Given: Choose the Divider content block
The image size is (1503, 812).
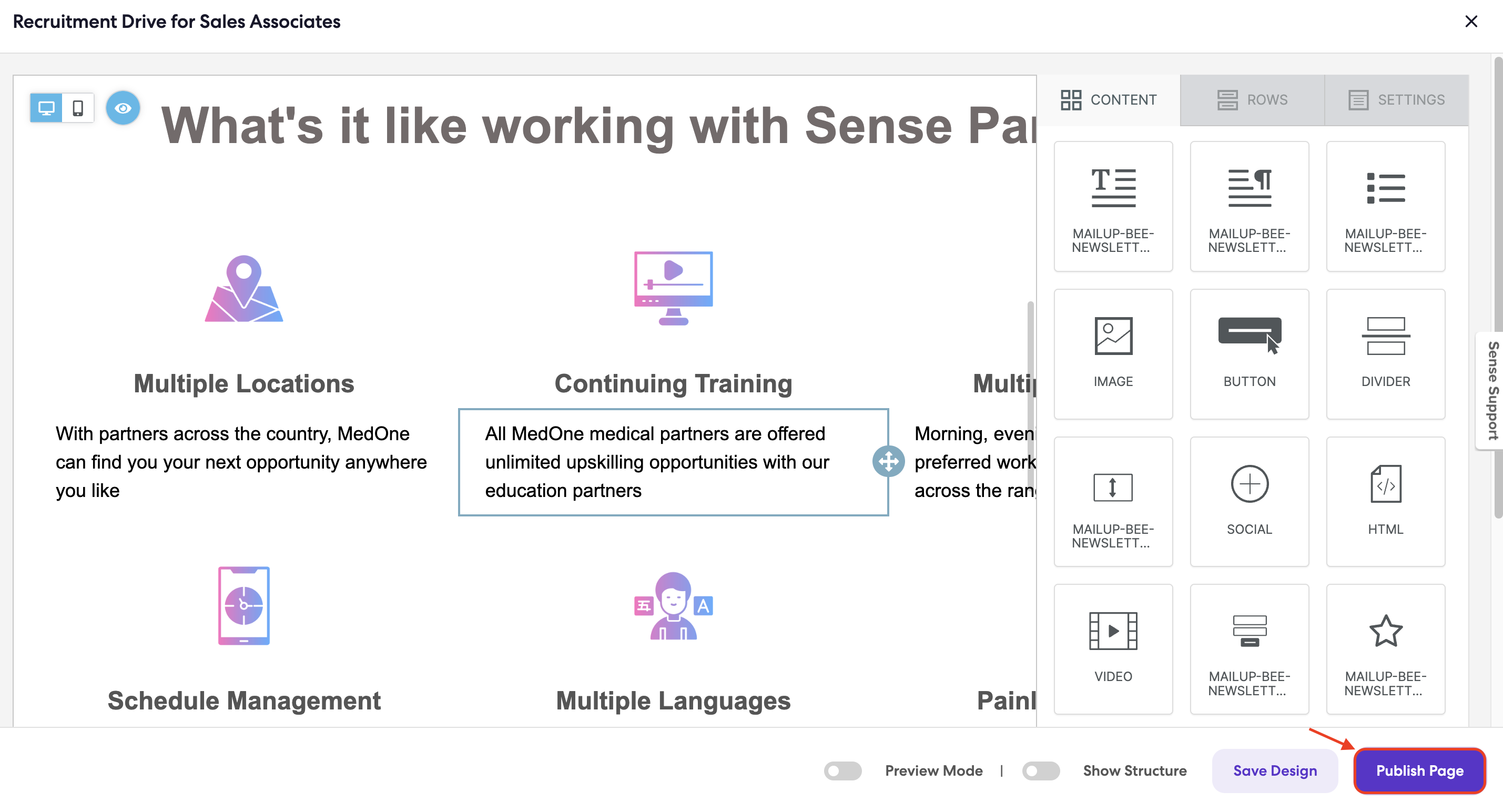Looking at the screenshot, I should 1385,353.
